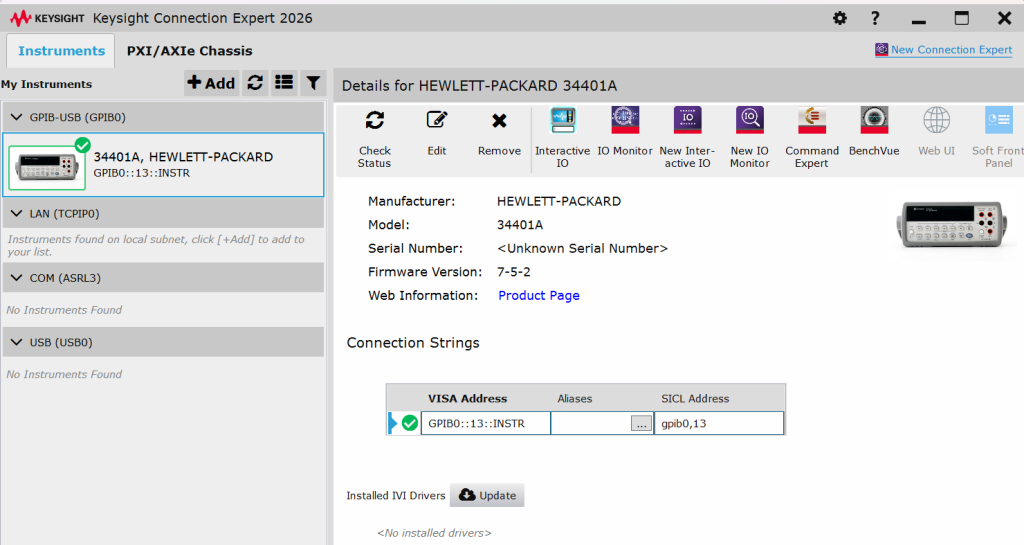Click 'No Instruments Found' under USB (USB0)
This screenshot has height=545, width=1024.
tap(64, 374)
